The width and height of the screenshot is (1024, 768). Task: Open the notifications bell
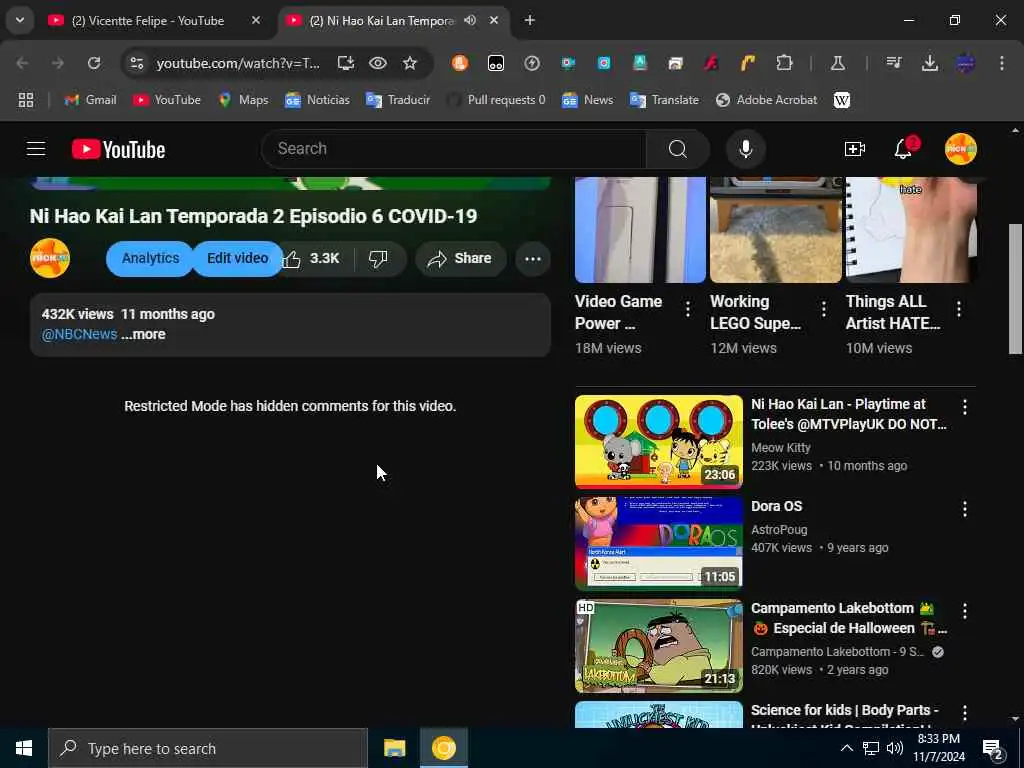(903, 149)
